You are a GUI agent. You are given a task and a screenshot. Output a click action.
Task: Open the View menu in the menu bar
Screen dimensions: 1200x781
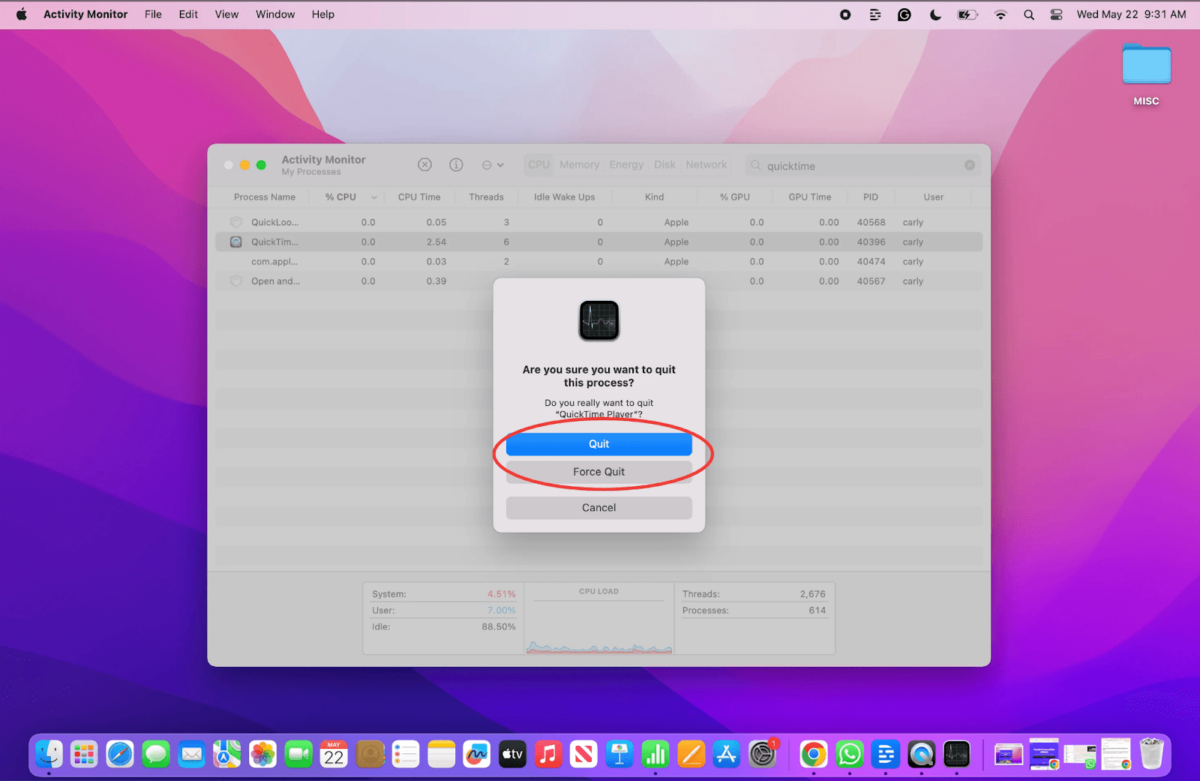(x=227, y=15)
